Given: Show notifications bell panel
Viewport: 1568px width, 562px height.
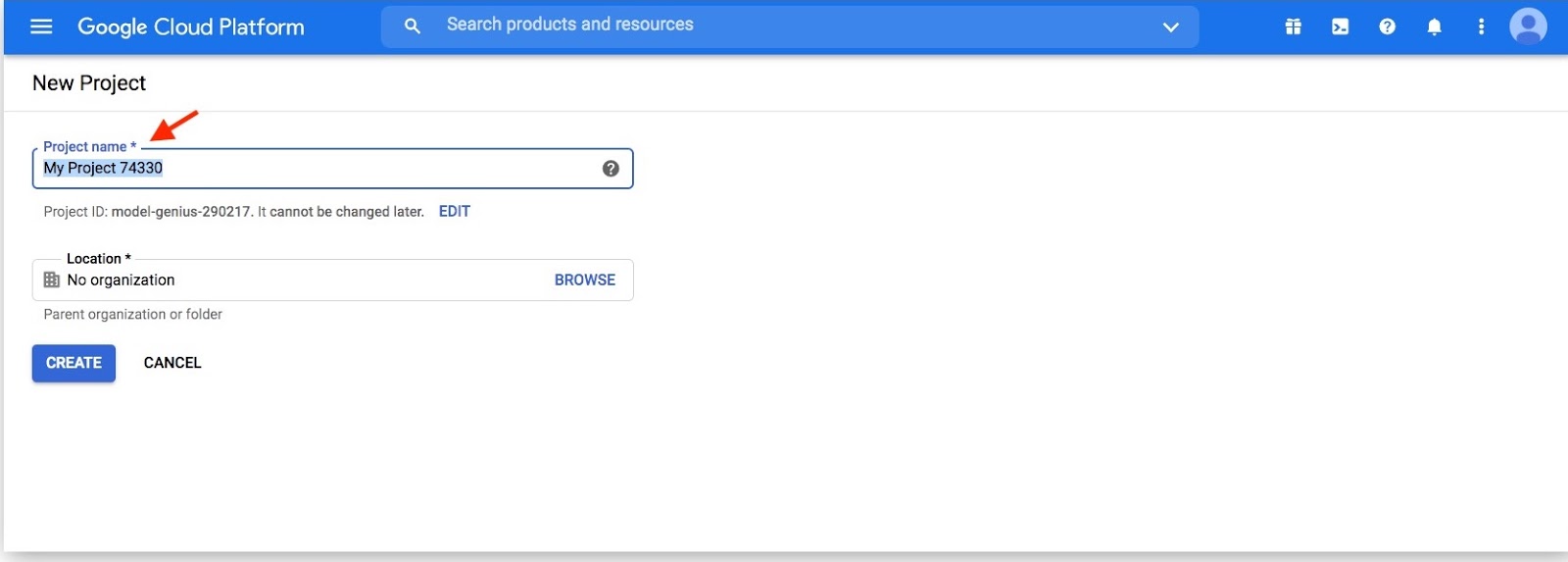Looking at the screenshot, I should [x=1434, y=27].
